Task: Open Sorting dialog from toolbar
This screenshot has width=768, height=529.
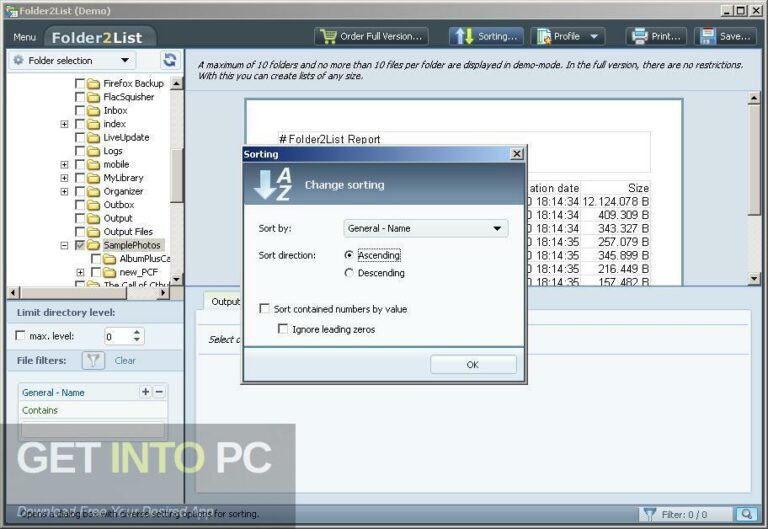Action: [x=486, y=36]
